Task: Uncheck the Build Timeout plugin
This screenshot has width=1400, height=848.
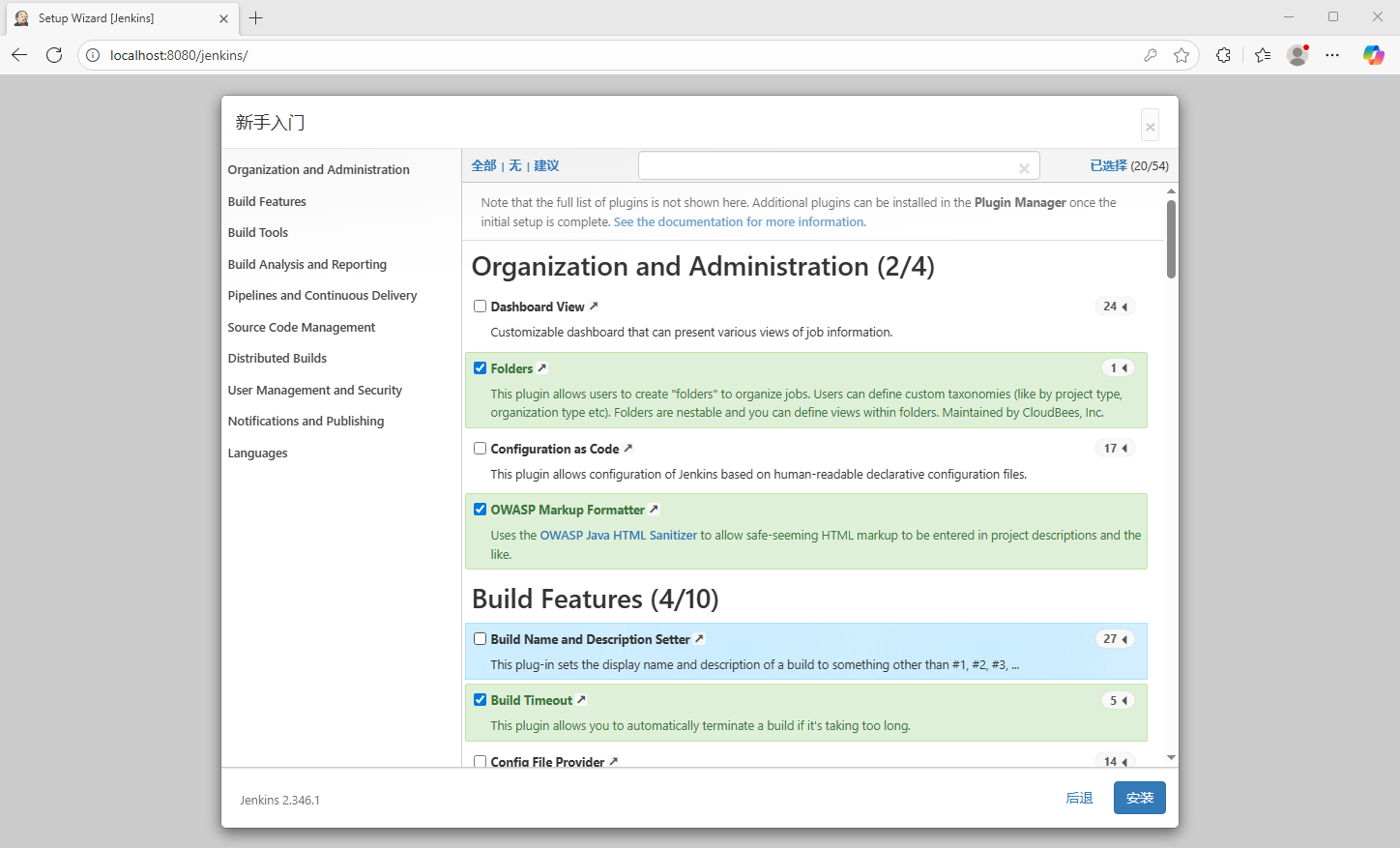Action: click(480, 699)
